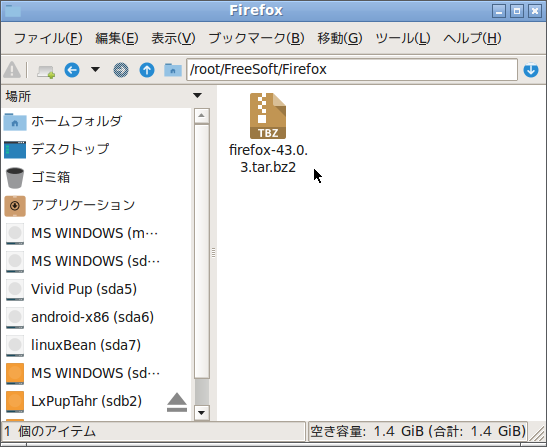
Task: Open the 移動(G) menu
Action: click(340, 38)
